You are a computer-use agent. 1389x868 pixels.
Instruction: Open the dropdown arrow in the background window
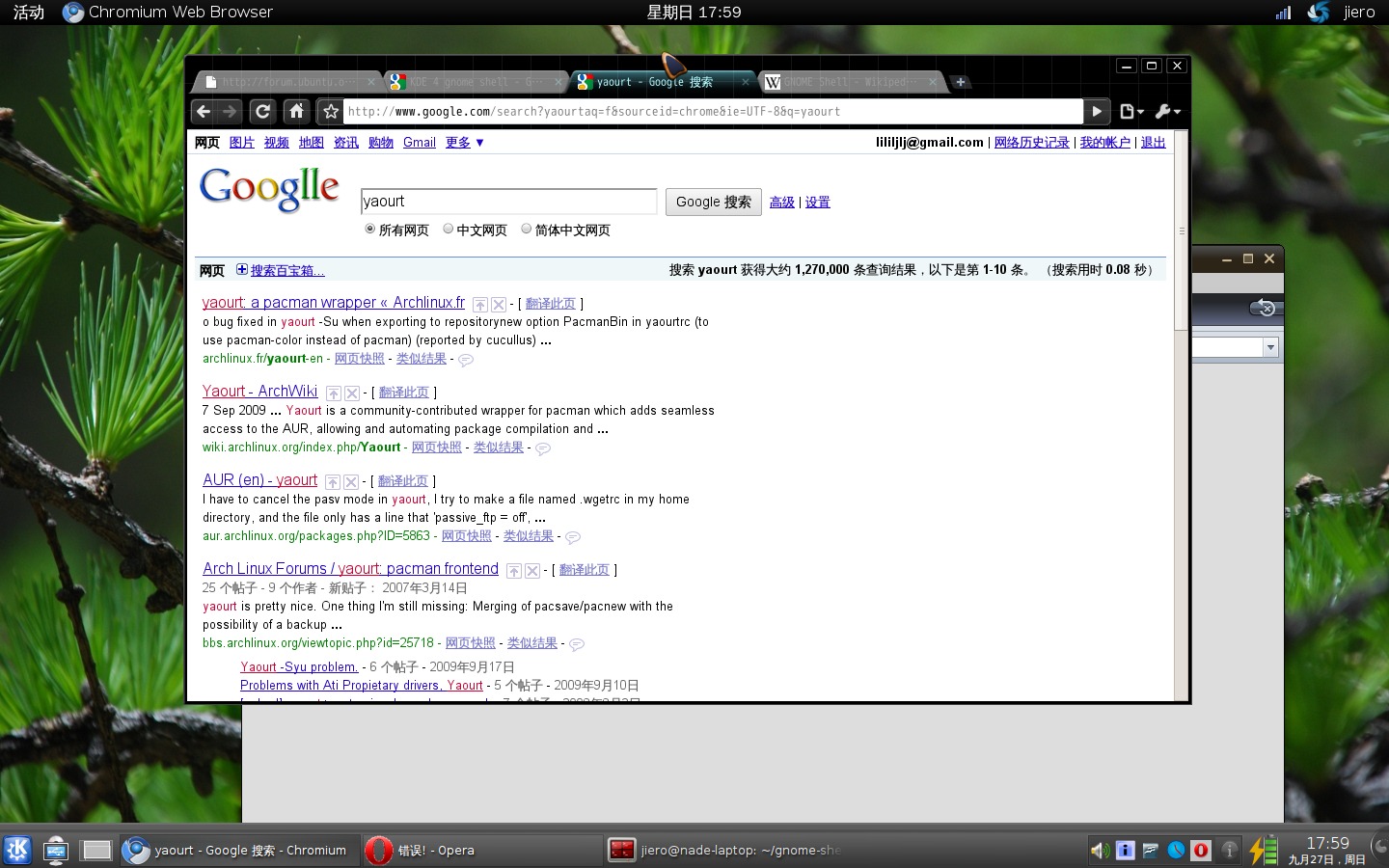[x=1270, y=347]
